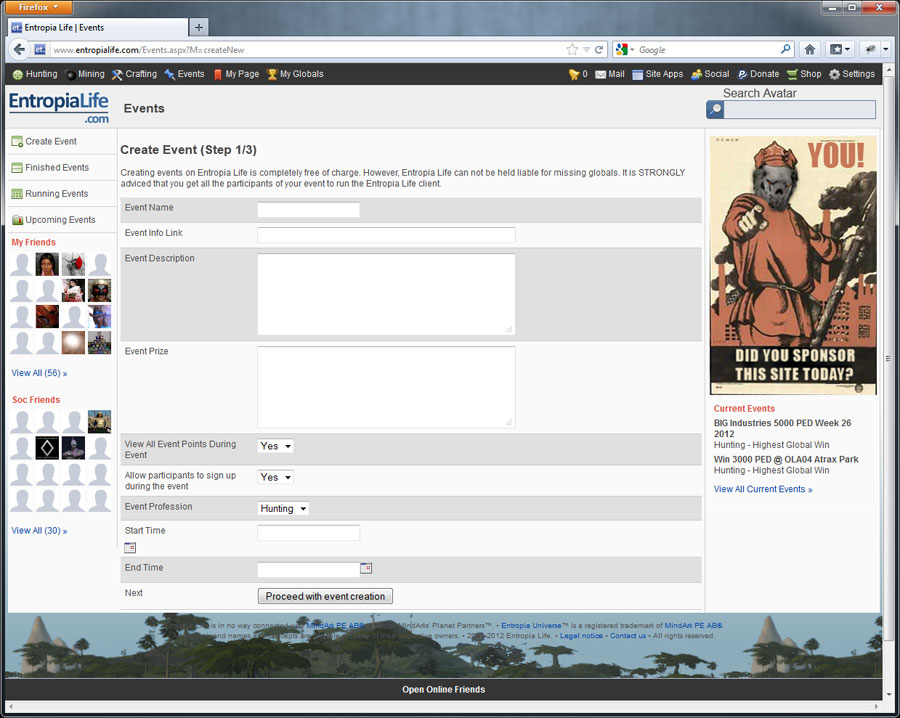Click the Google search box

click(708, 50)
